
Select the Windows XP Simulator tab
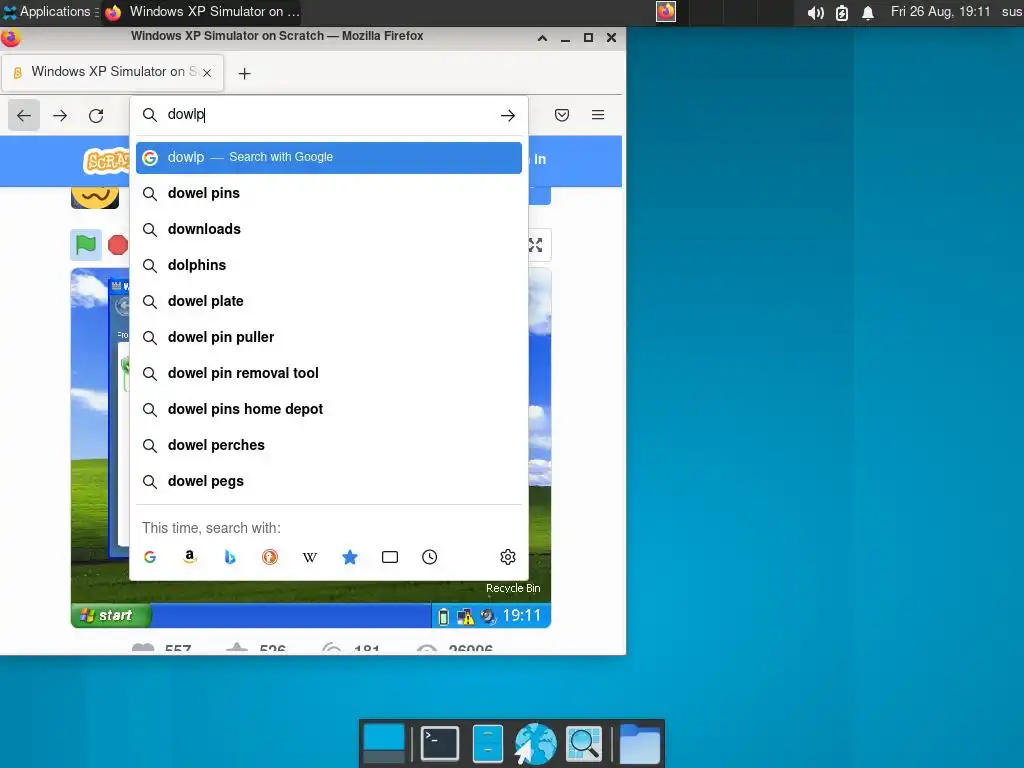coord(113,72)
